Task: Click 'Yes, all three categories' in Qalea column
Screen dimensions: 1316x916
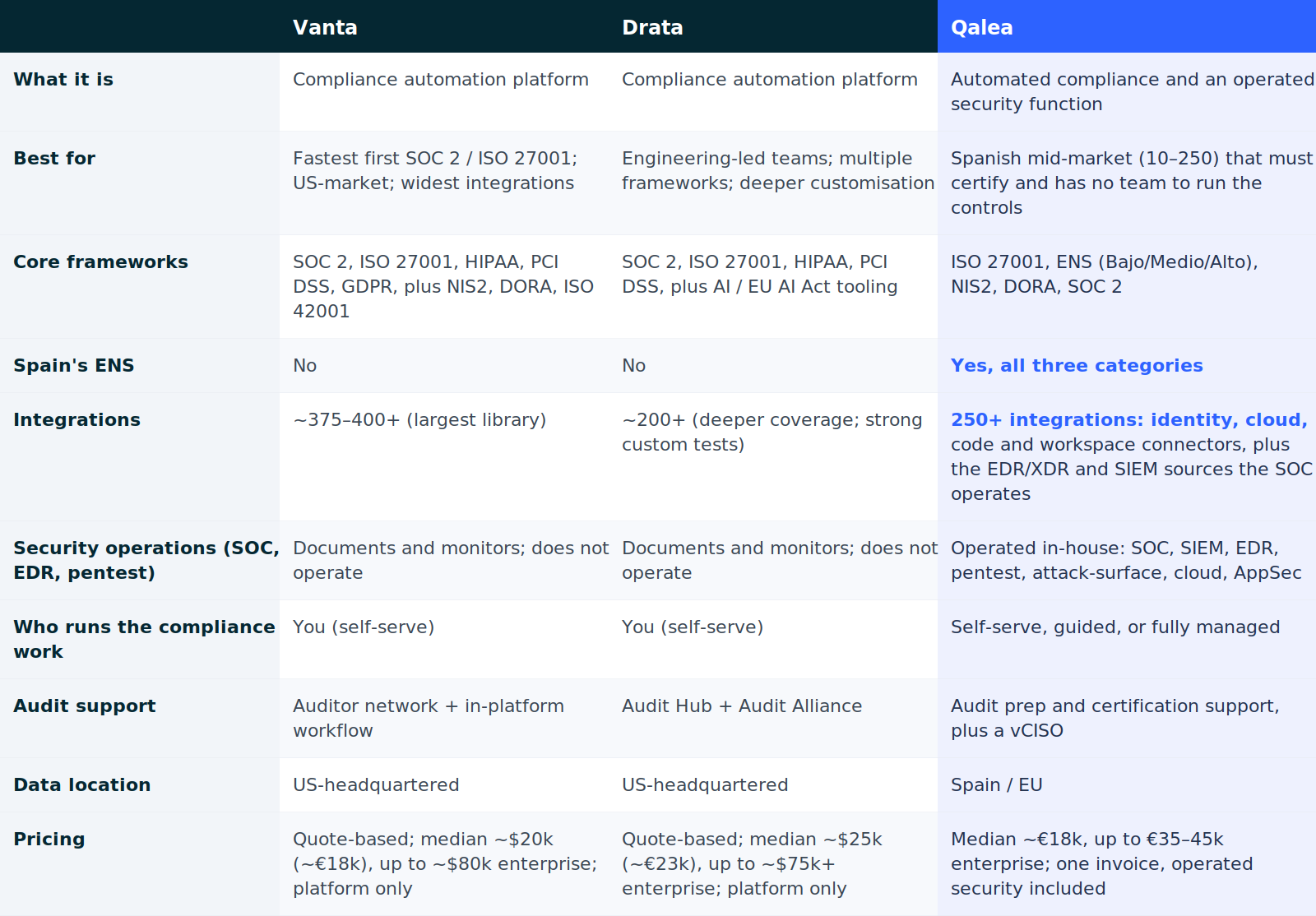Action: [x=1077, y=365]
